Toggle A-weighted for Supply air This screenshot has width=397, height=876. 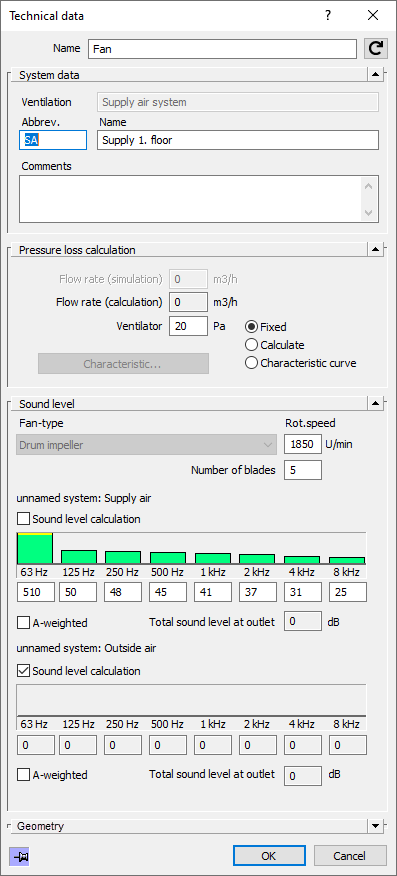click(23, 622)
